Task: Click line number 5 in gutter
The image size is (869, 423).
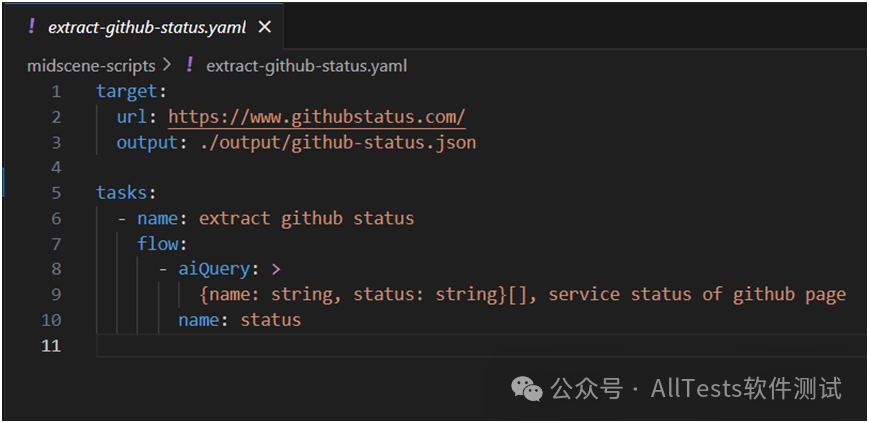Action: [56, 193]
